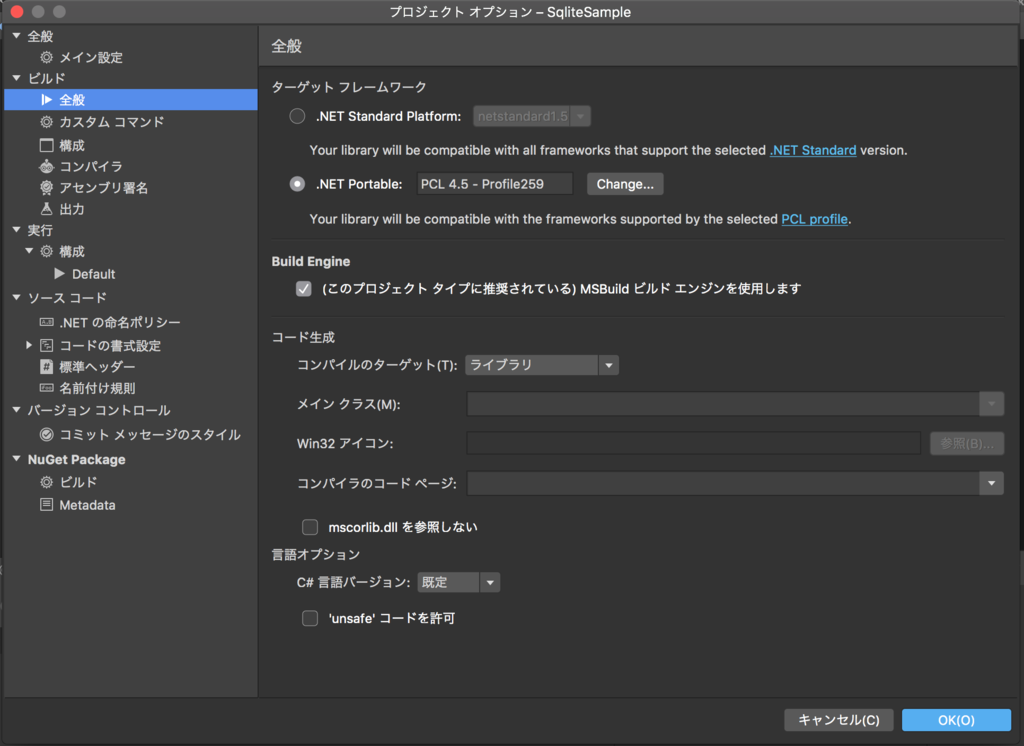Click the document icon beside Metadata
This screenshot has width=1024, height=746.
pos(46,505)
